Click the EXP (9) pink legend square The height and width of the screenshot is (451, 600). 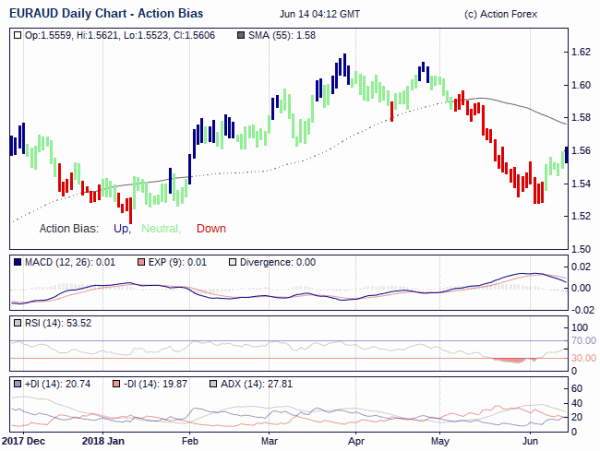coord(141,262)
